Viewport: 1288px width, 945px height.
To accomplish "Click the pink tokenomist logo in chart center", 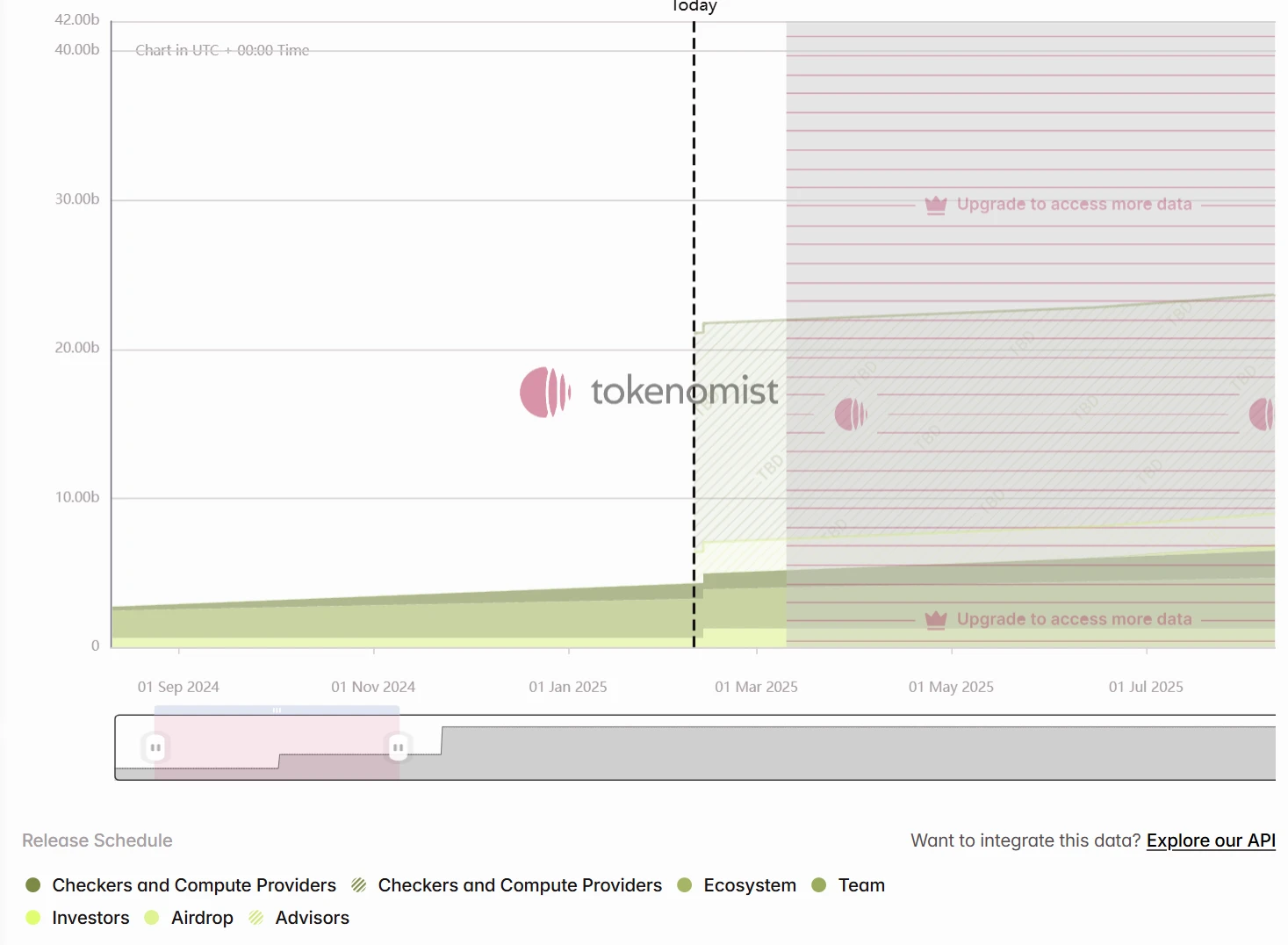I will 545,392.
